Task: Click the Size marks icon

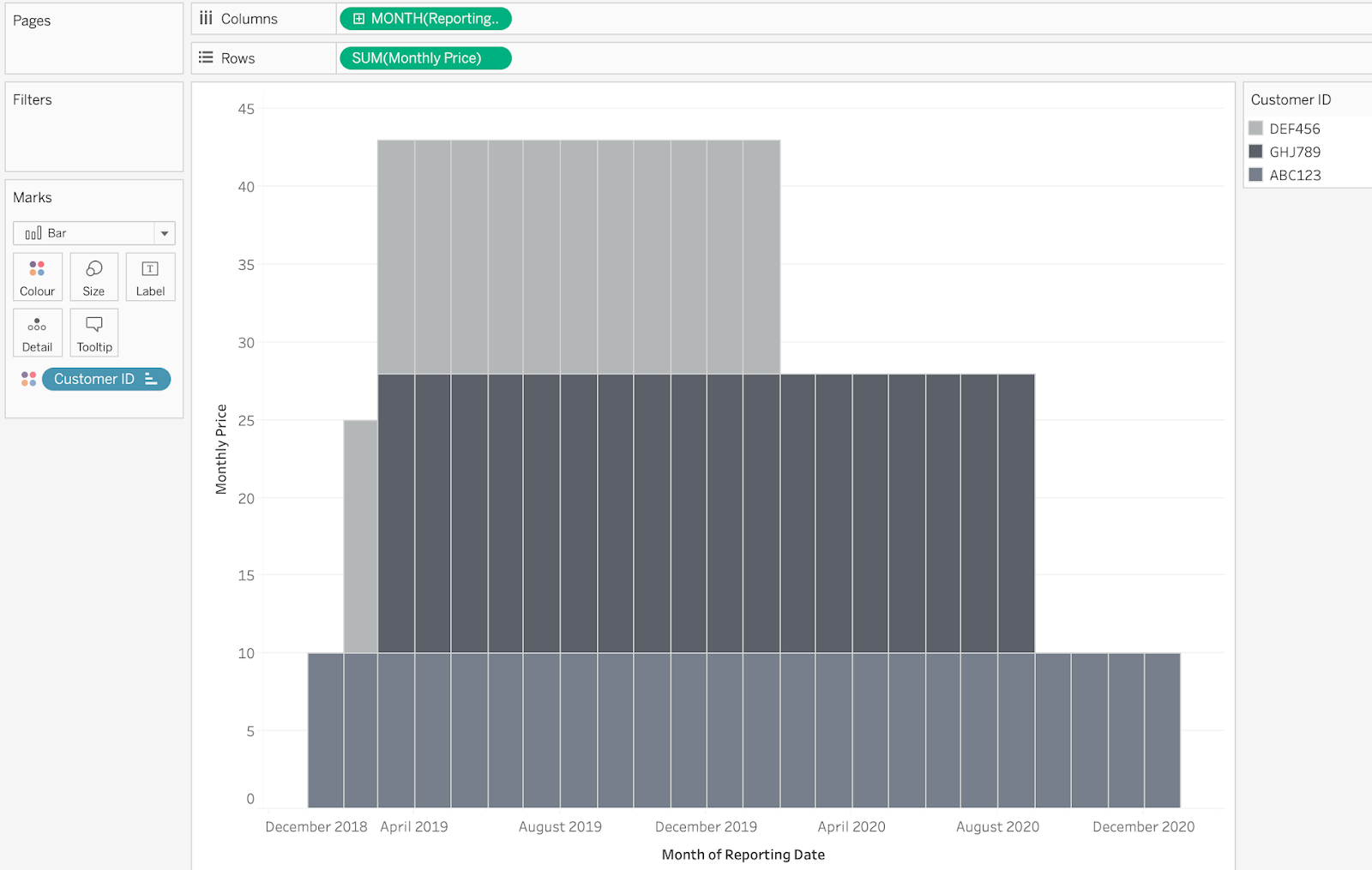Action: click(93, 276)
